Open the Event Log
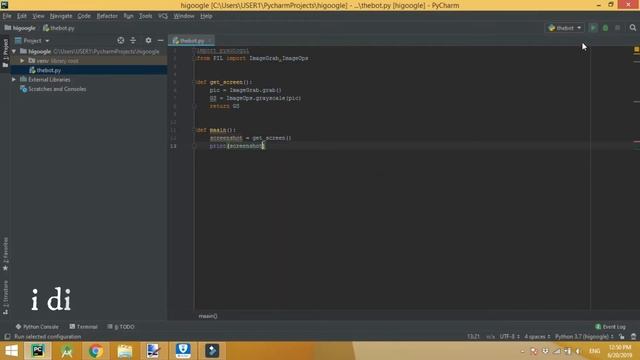The image size is (640, 360). coord(610,327)
